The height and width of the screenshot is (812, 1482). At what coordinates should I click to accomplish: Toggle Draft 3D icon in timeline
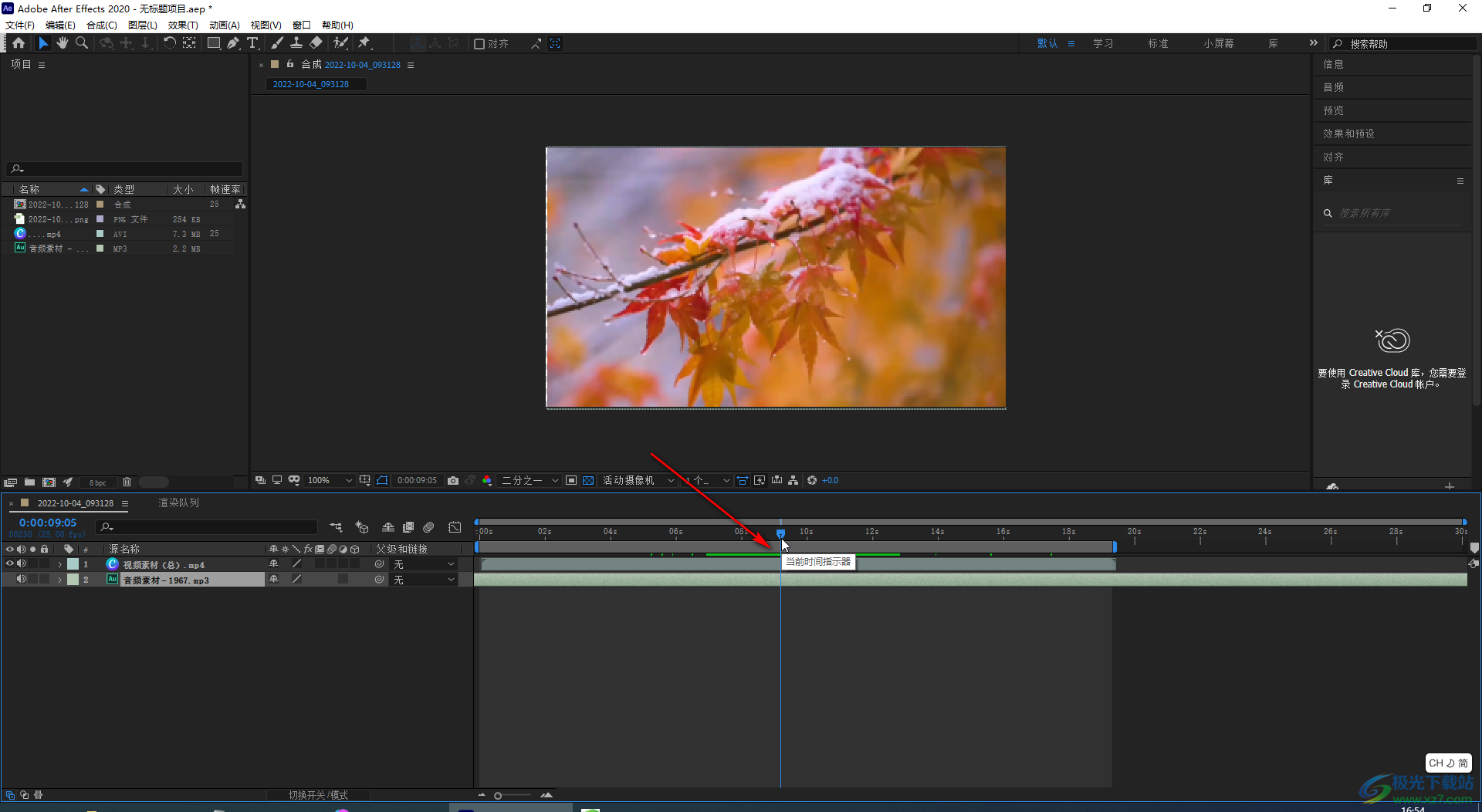point(362,527)
